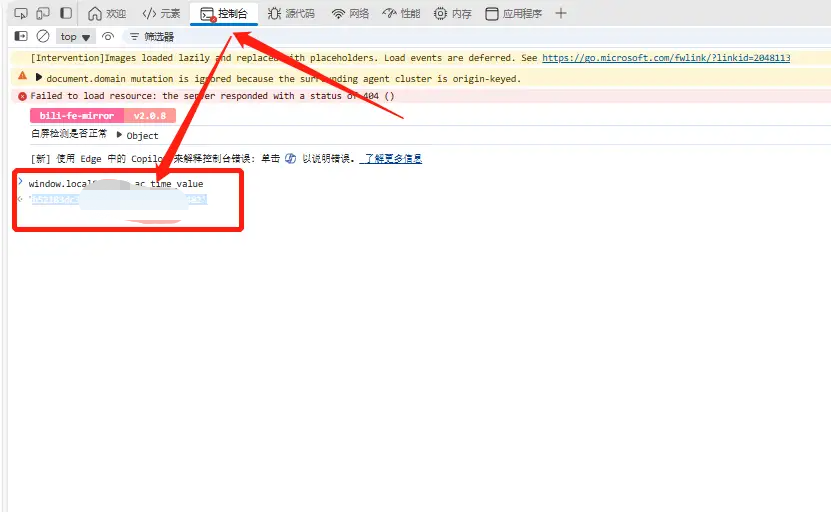Expand the document.domain warning message

[39, 78]
